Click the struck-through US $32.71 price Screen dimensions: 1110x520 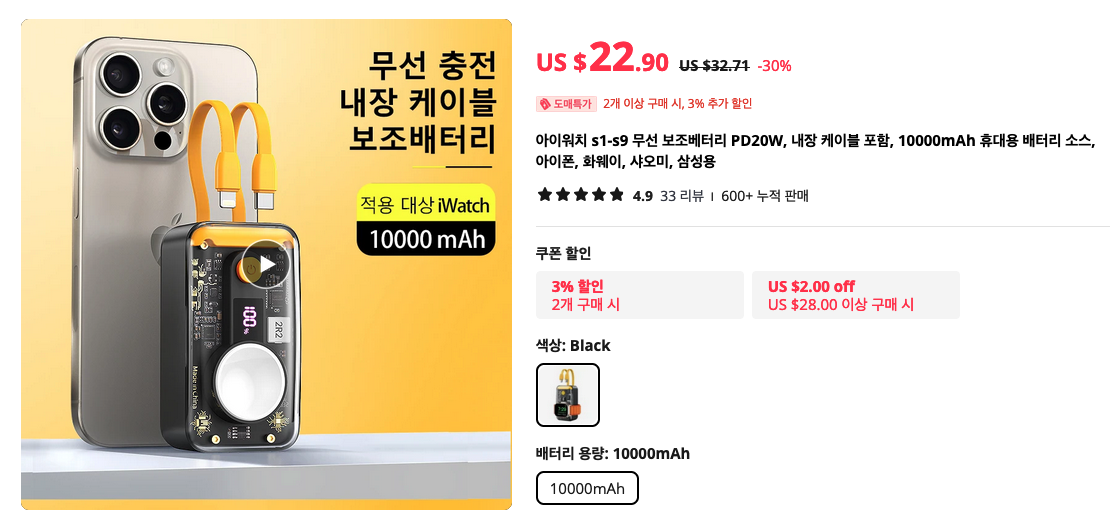point(714,66)
